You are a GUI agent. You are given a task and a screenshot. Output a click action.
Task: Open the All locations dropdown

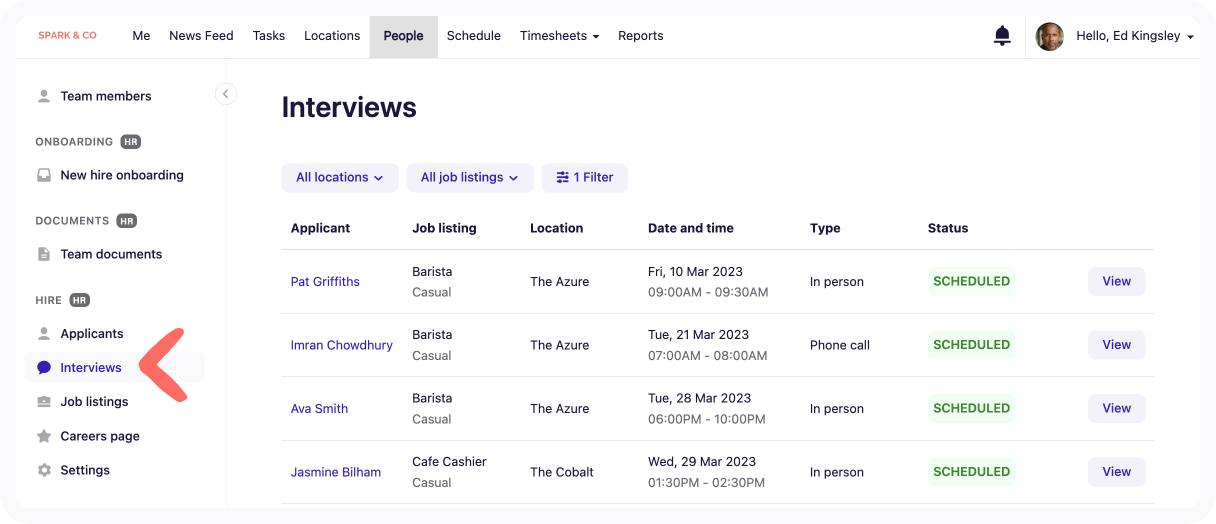click(x=339, y=178)
